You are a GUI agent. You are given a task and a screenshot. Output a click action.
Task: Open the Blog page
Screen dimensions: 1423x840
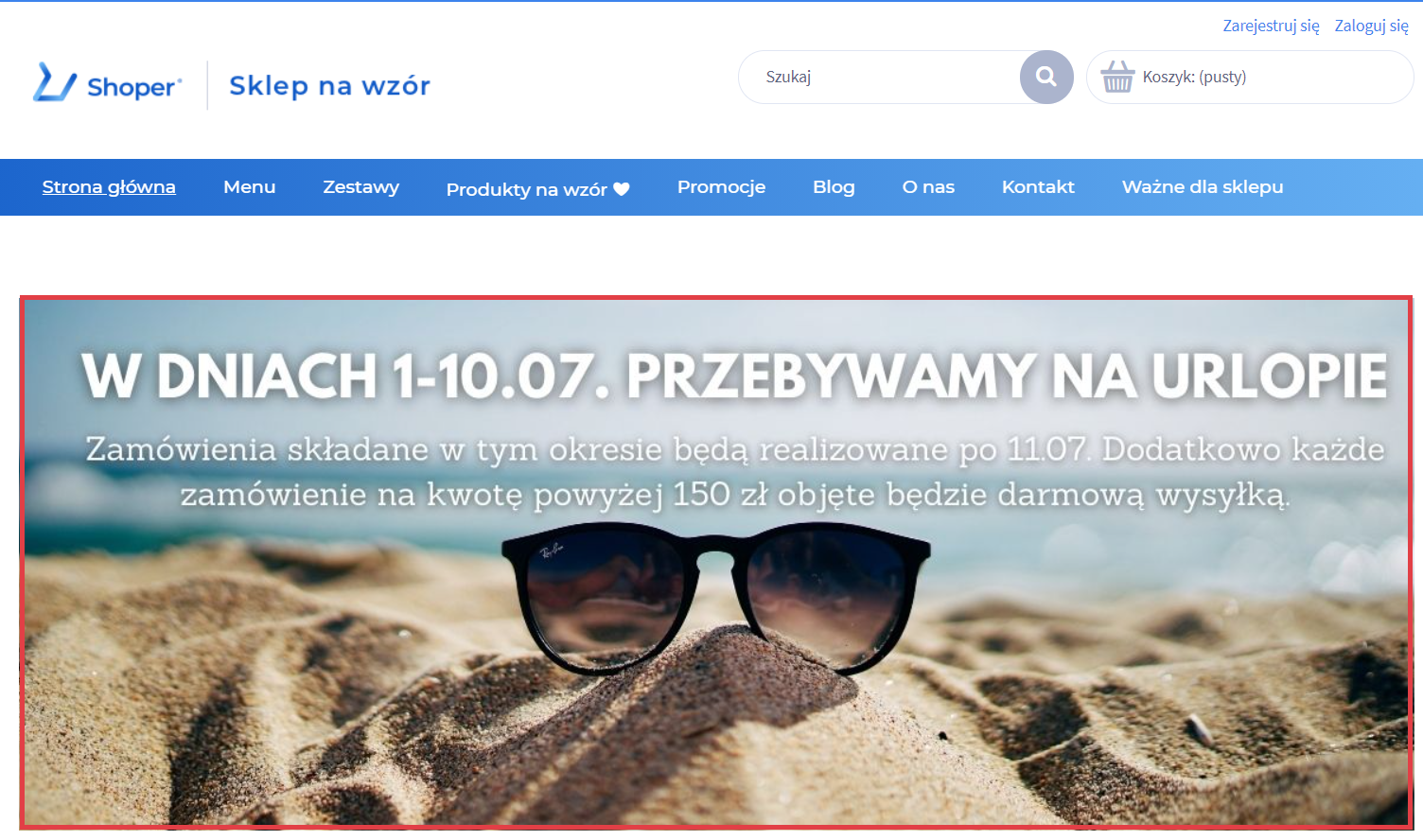834,187
